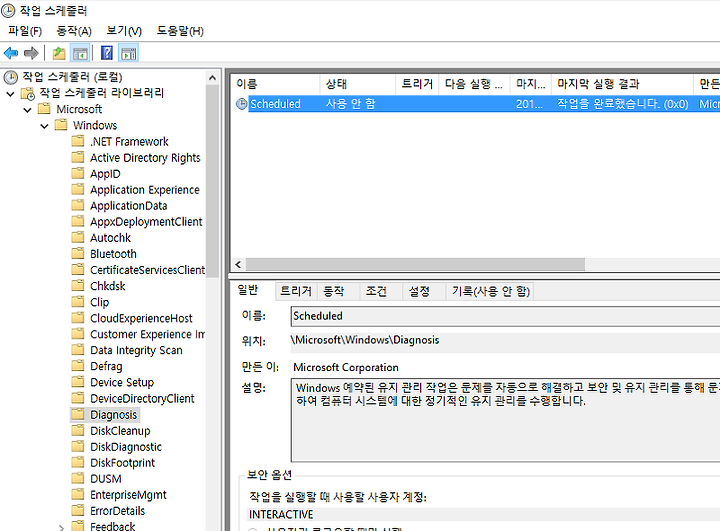Screen dimensions: 720x531
Task: Select the Diagnosis folder
Action: pos(113,415)
